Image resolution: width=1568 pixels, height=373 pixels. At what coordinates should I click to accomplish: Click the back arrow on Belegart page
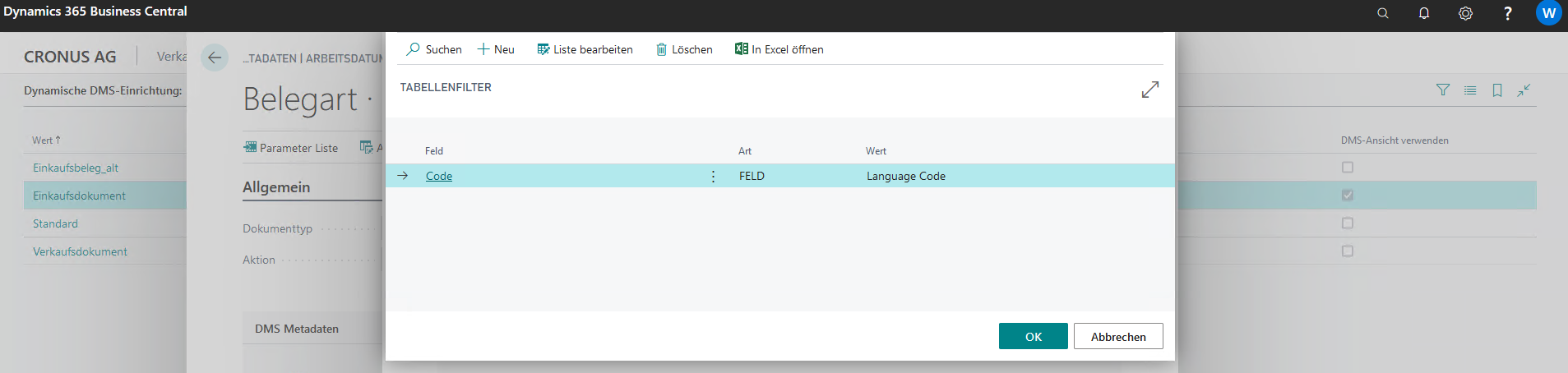(215, 58)
